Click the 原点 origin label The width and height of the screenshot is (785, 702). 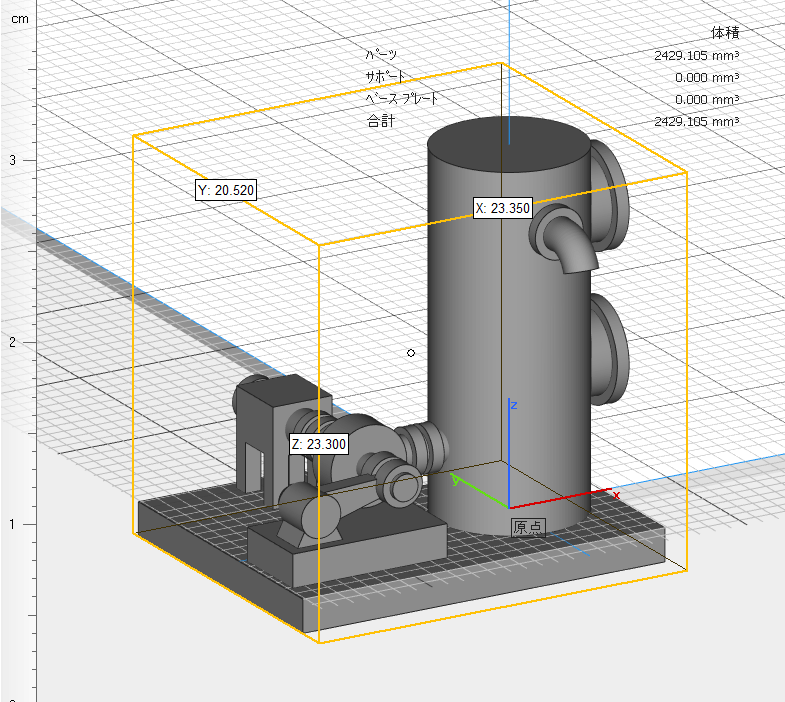point(527,527)
